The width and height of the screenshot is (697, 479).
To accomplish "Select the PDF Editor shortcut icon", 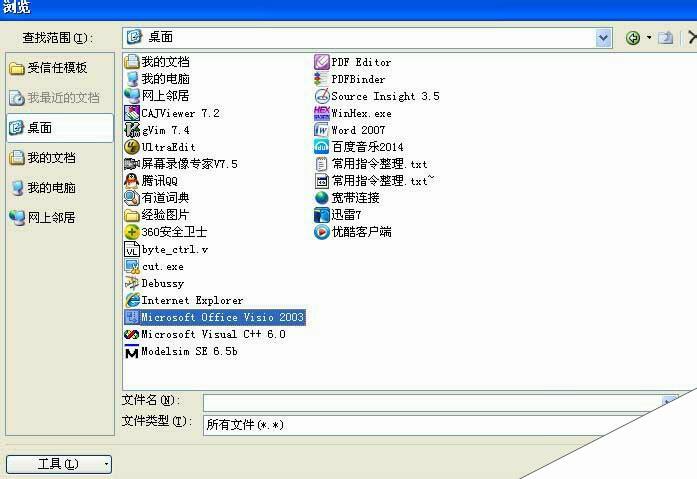I will click(321, 62).
